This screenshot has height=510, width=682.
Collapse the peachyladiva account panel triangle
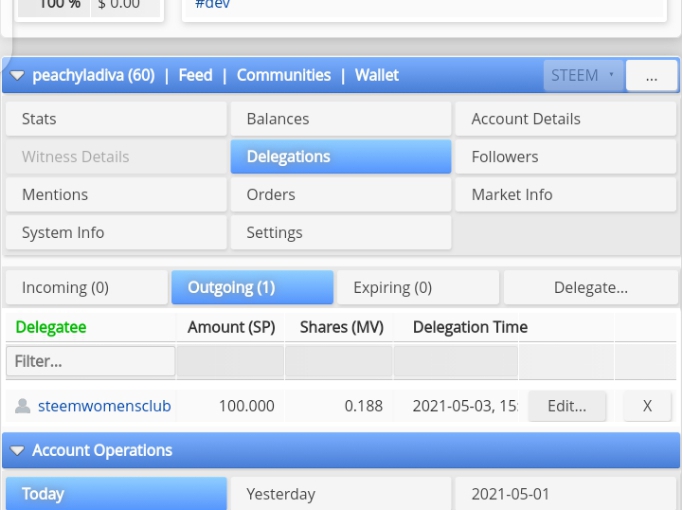pyautogui.click(x=17, y=76)
